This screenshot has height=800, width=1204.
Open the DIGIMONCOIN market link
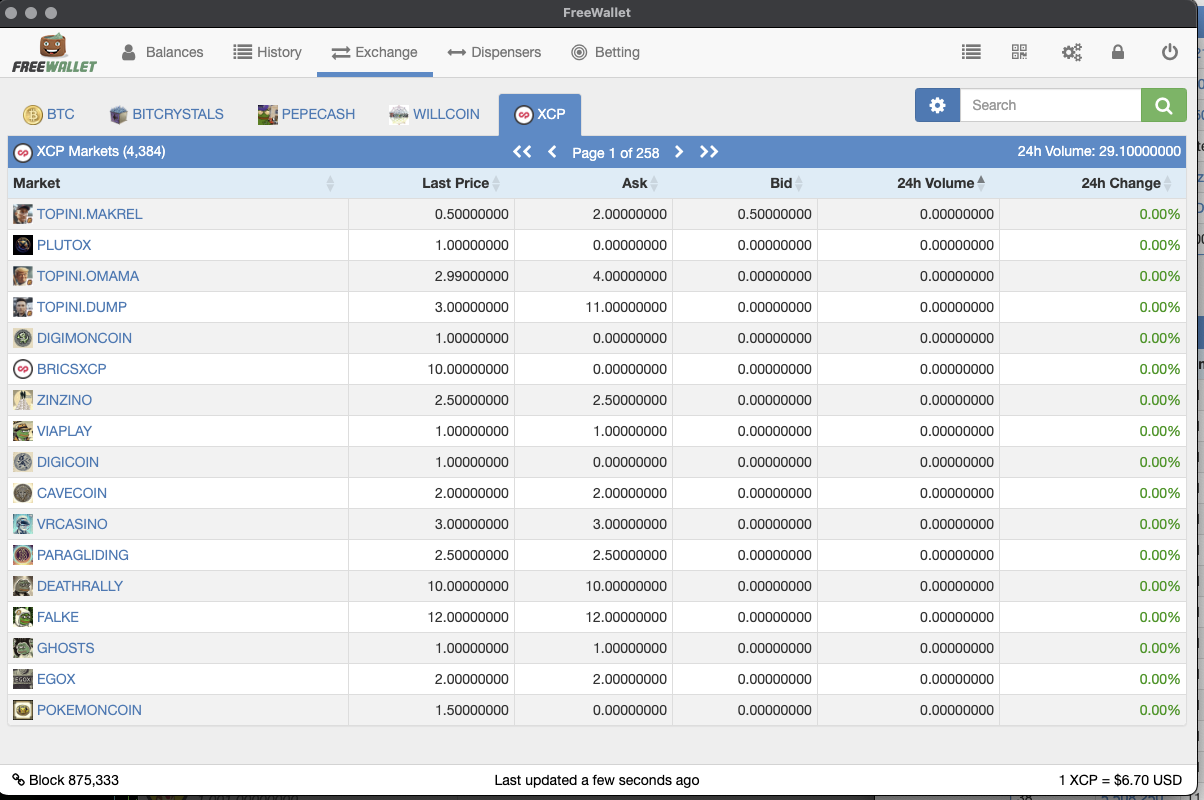[84, 338]
